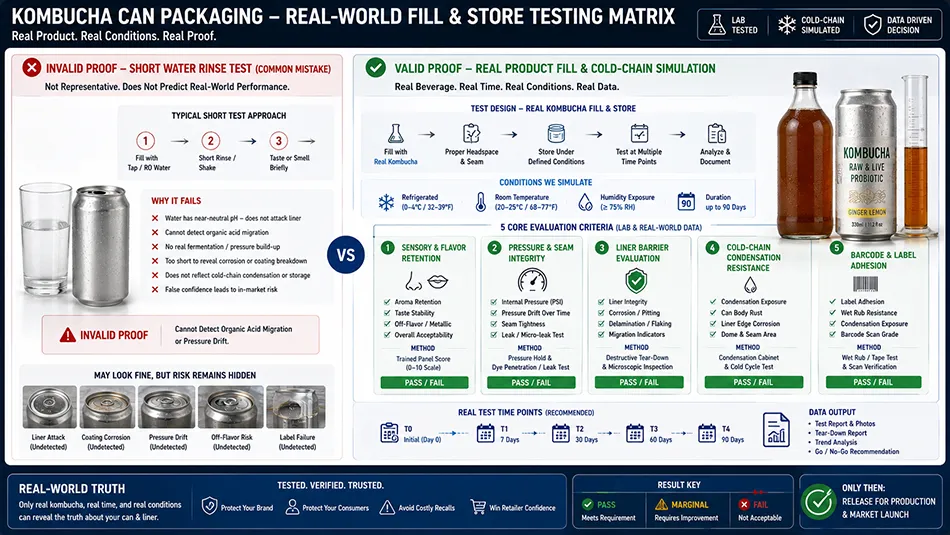The image size is (950, 535).
Task: Click the Lab Tested flask icon
Action: point(717,25)
